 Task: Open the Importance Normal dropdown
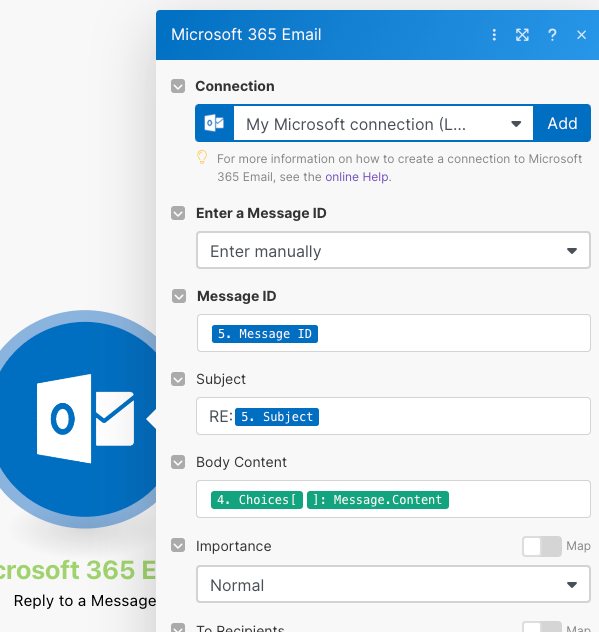[393, 584]
